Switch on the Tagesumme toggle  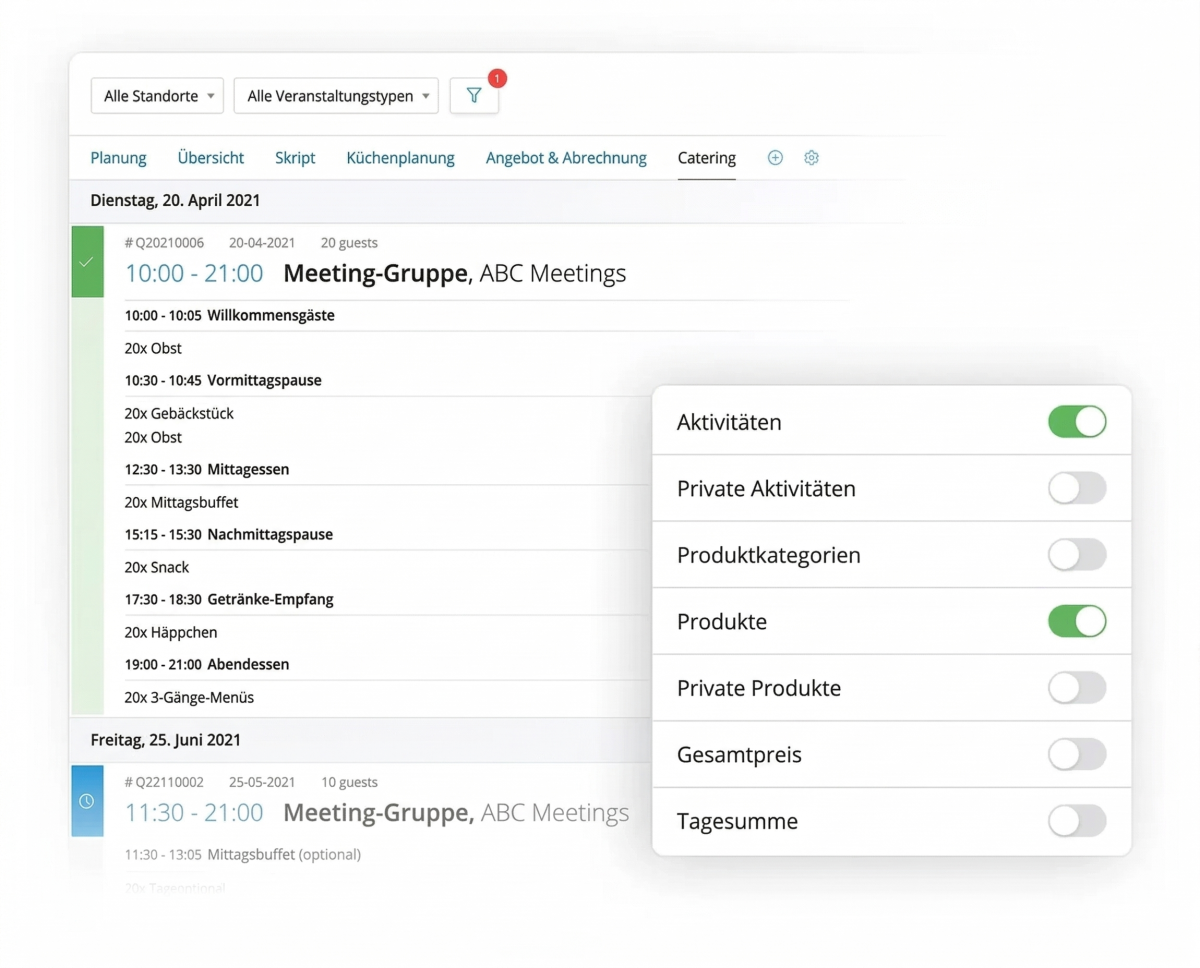click(x=1076, y=821)
